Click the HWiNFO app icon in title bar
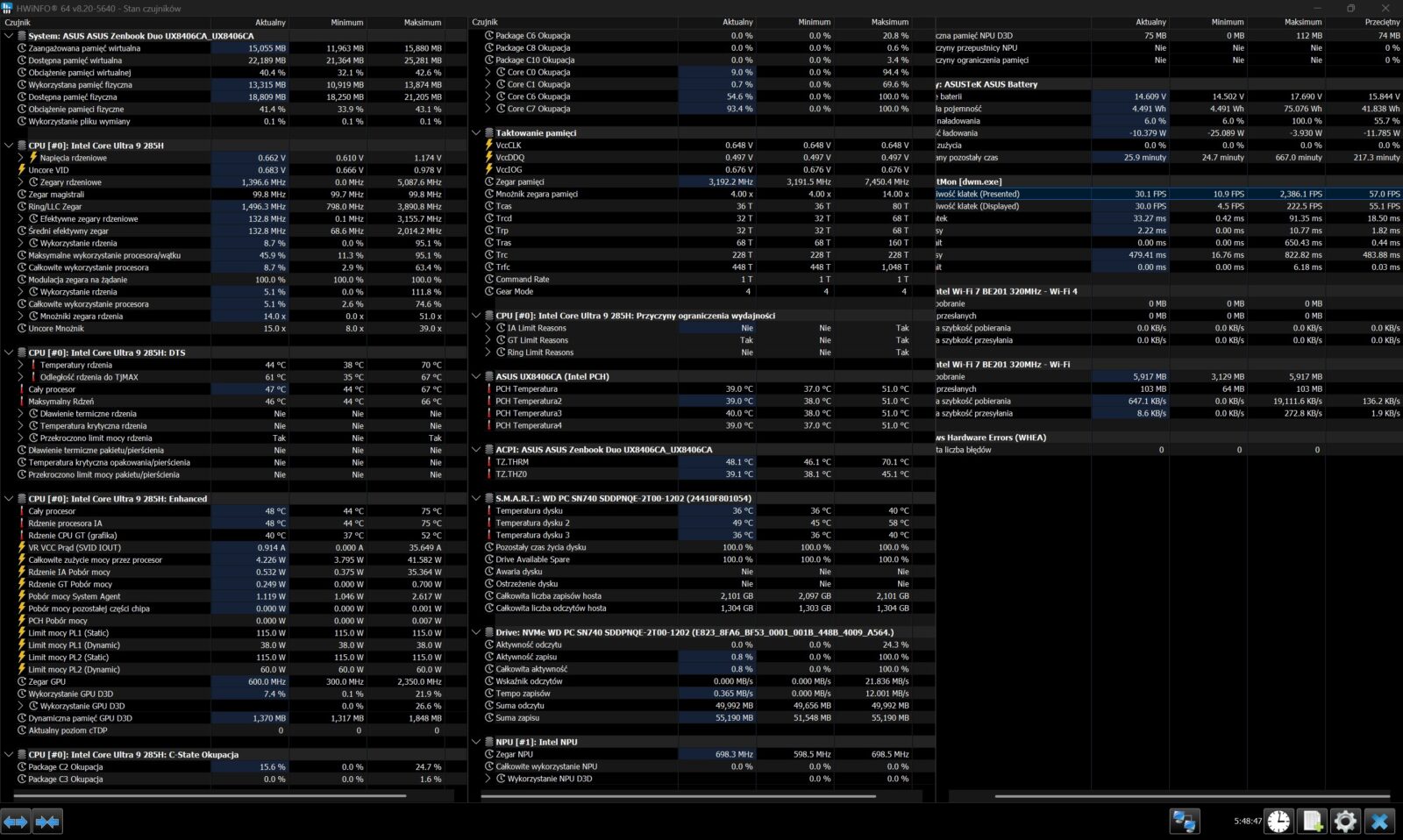The height and width of the screenshot is (840, 1403). point(8,8)
